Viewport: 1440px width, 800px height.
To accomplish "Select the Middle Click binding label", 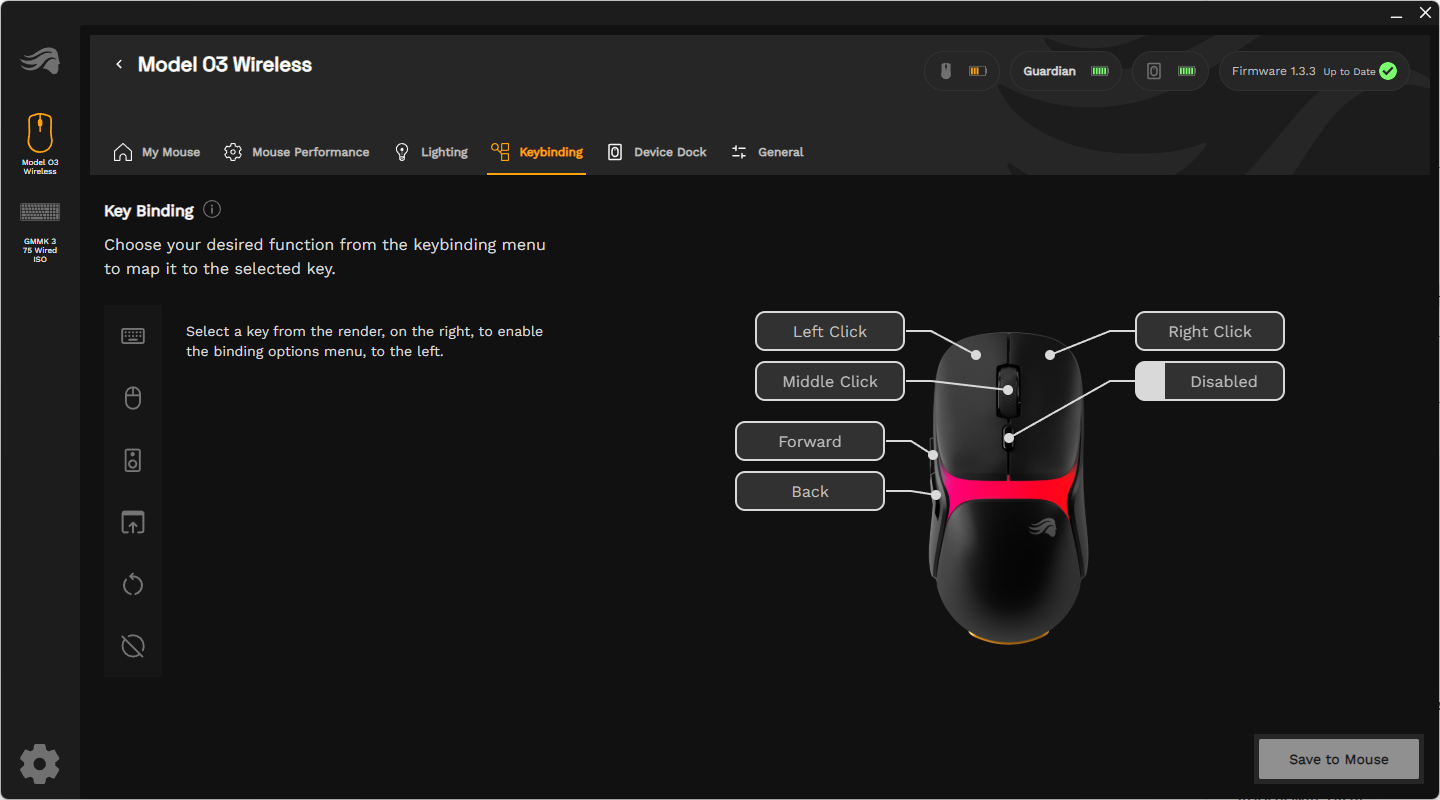I will 830,381.
